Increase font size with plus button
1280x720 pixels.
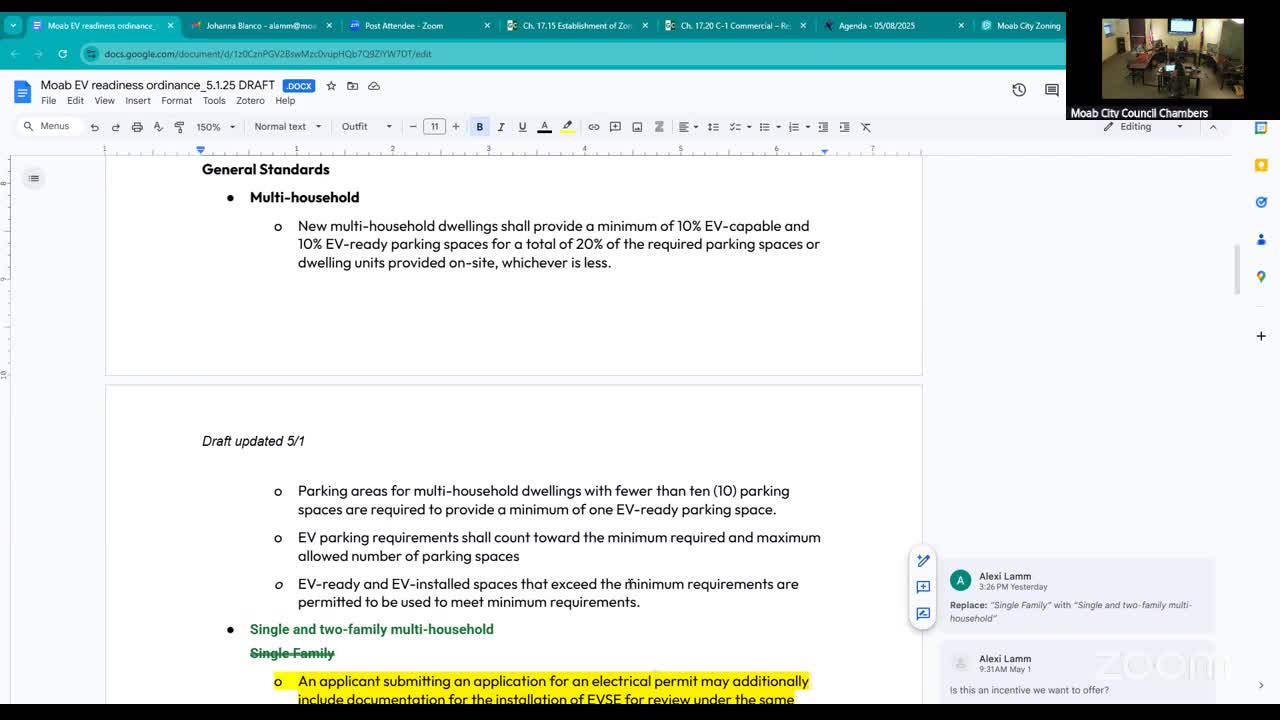click(x=456, y=127)
